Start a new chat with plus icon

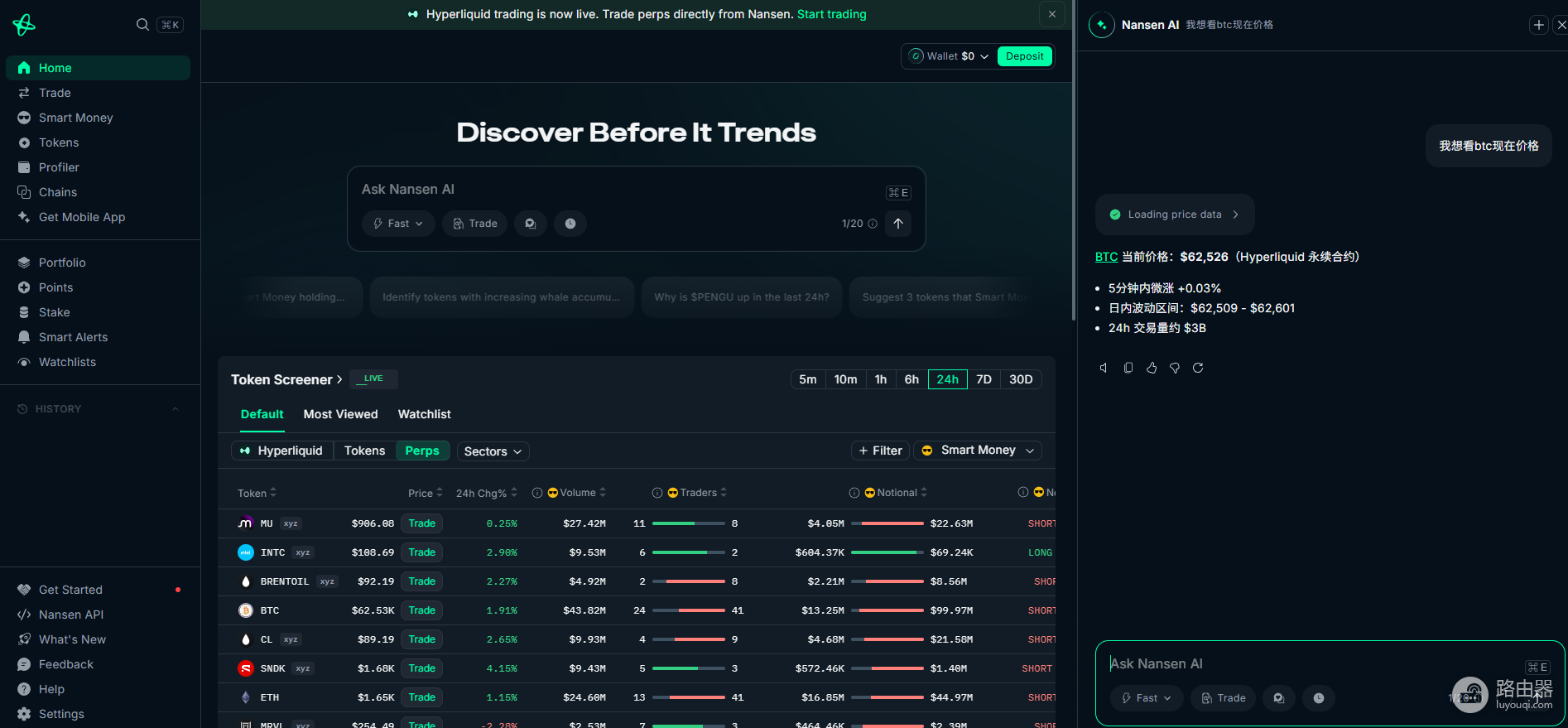(x=1538, y=25)
